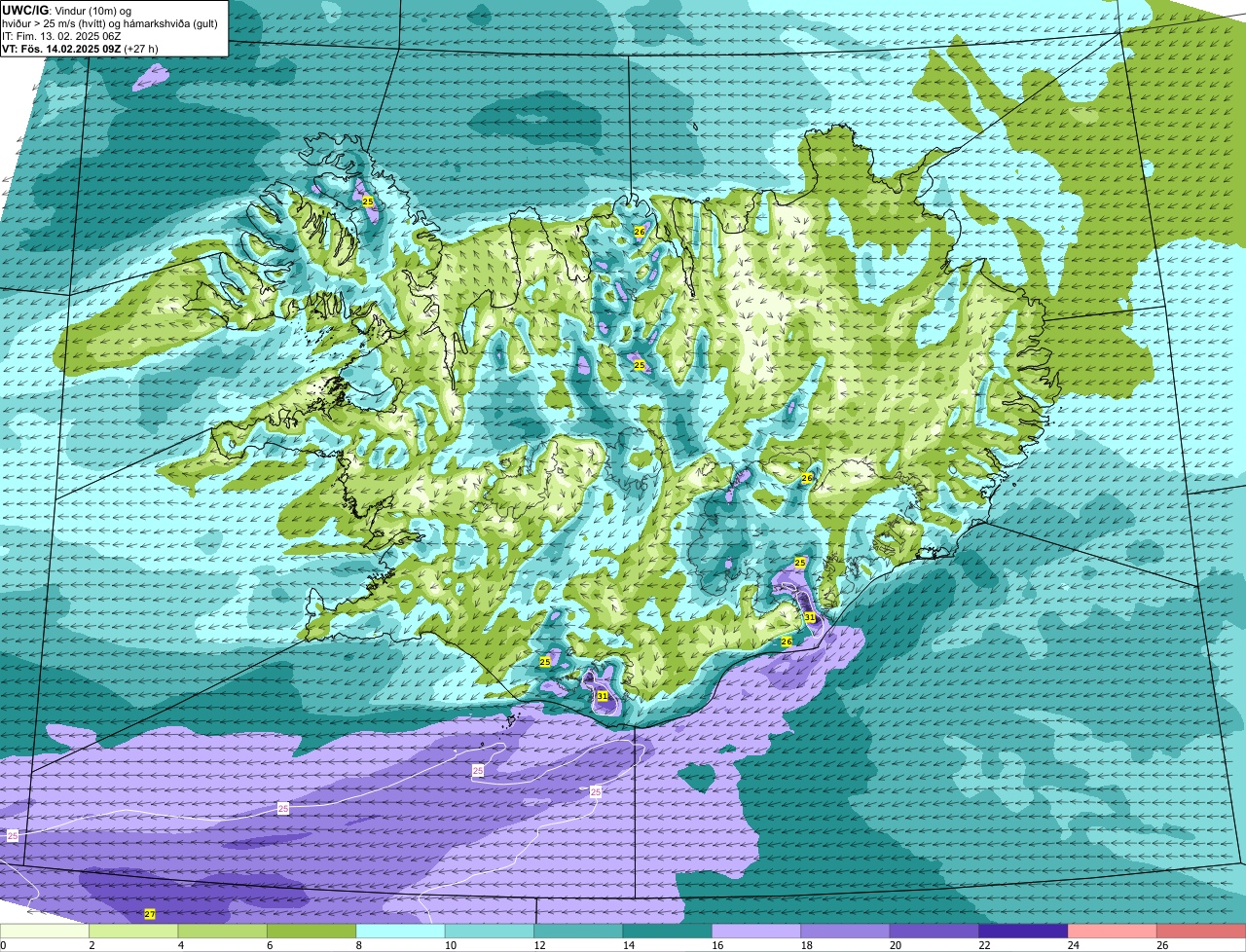Click the 'IT: Fim. 13. 02. 2025 06Z' line
This screenshot has height=952, width=1246.
61,35
